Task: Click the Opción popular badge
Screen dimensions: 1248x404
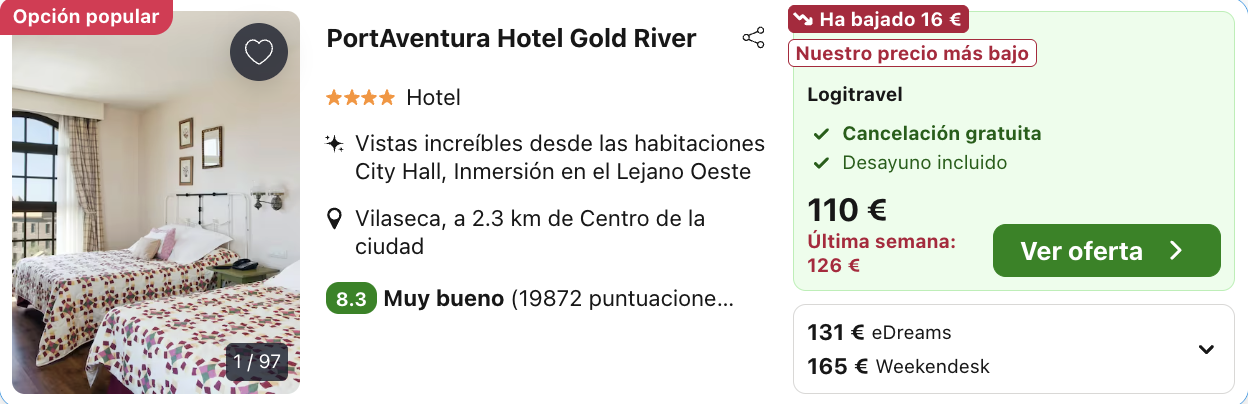Action: coord(87,17)
